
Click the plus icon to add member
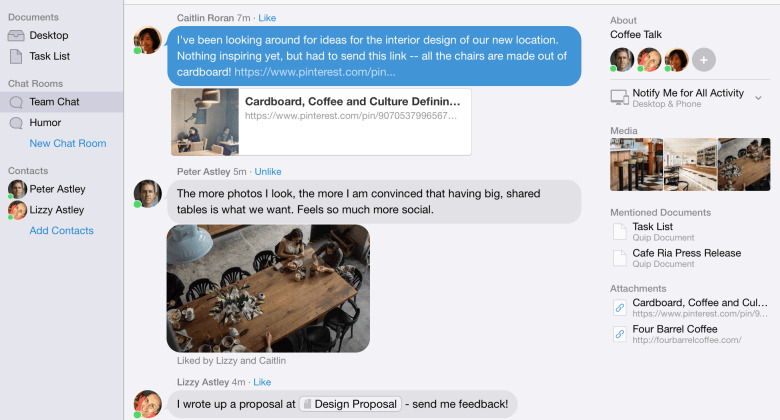(x=703, y=60)
